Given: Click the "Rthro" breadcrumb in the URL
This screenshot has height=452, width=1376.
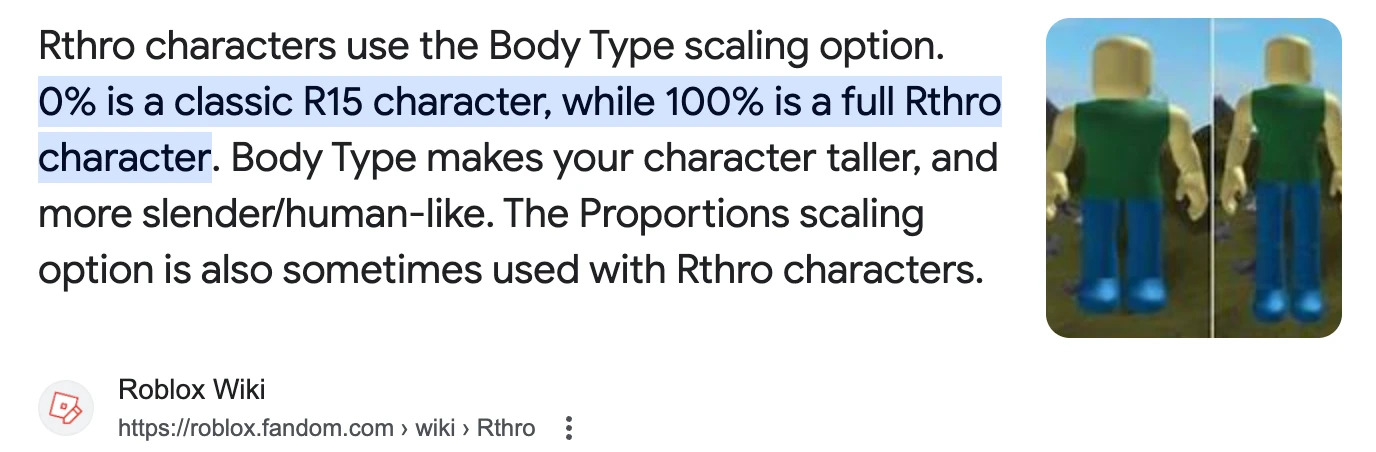Looking at the screenshot, I should [506, 428].
